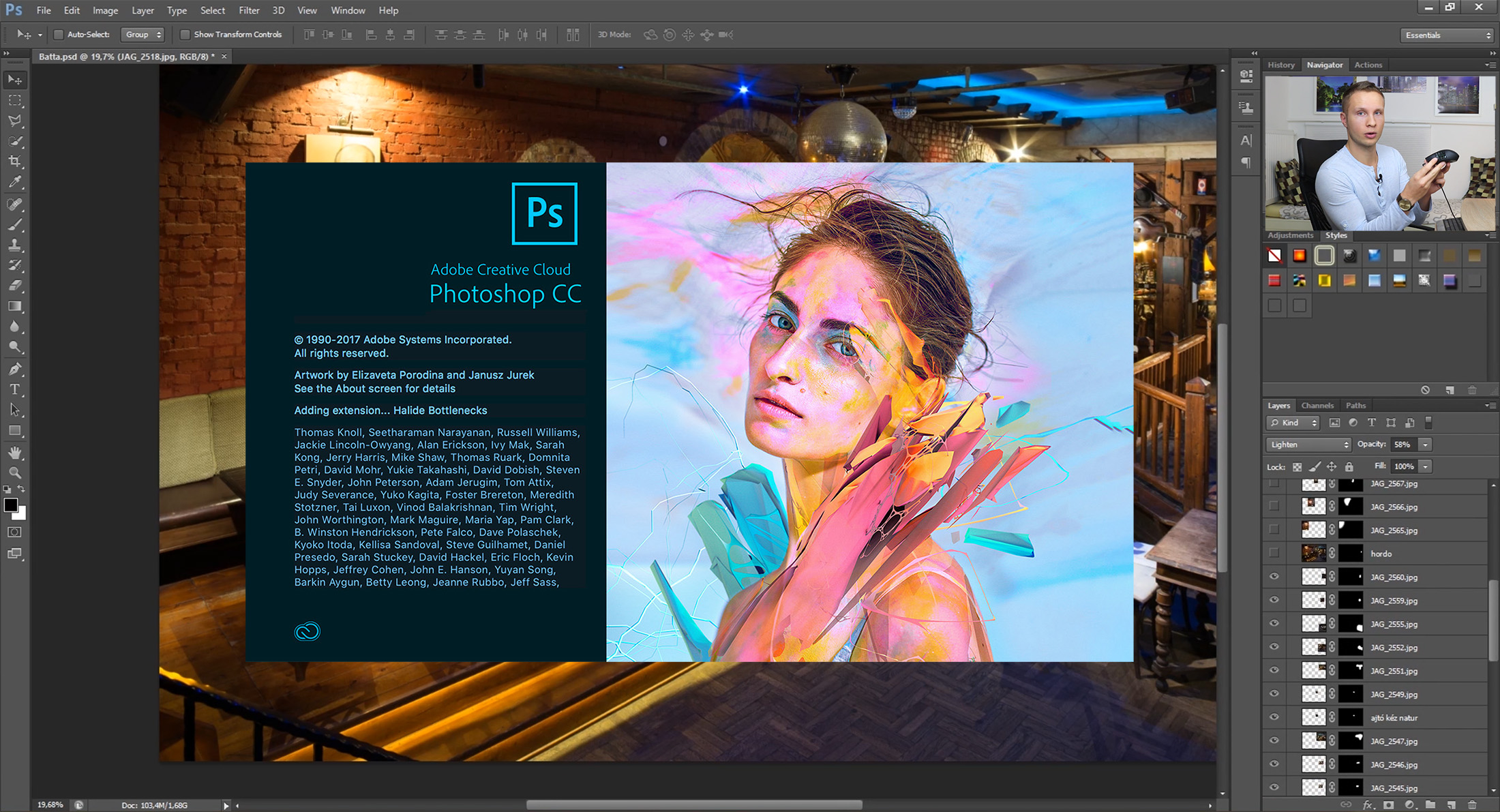Switch to the Channels tab
1500x812 pixels.
pyautogui.click(x=1317, y=405)
